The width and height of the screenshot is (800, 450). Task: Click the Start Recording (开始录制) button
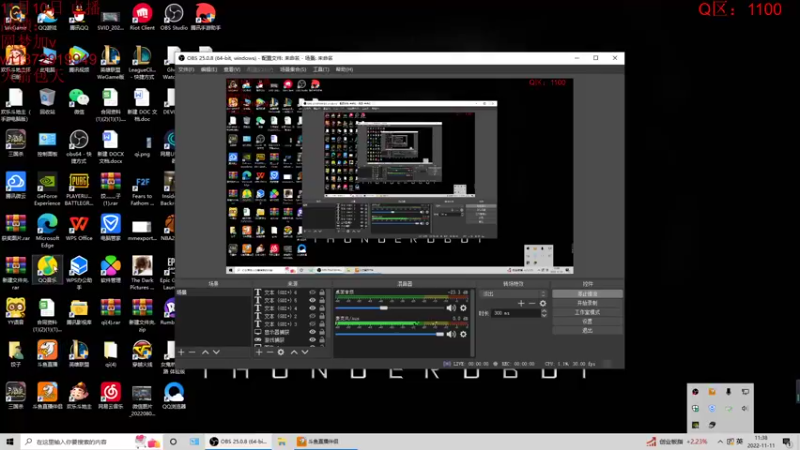click(x=587, y=303)
